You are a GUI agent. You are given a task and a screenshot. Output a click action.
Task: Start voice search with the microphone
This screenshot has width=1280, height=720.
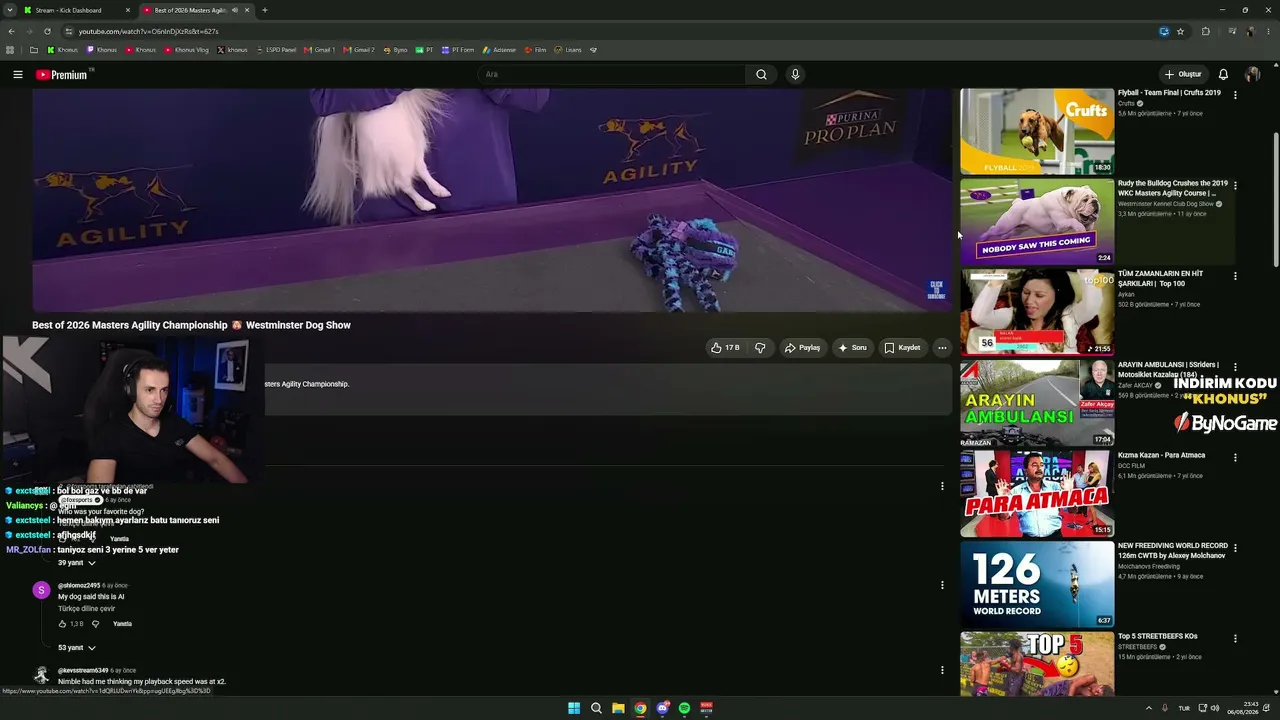tap(795, 74)
